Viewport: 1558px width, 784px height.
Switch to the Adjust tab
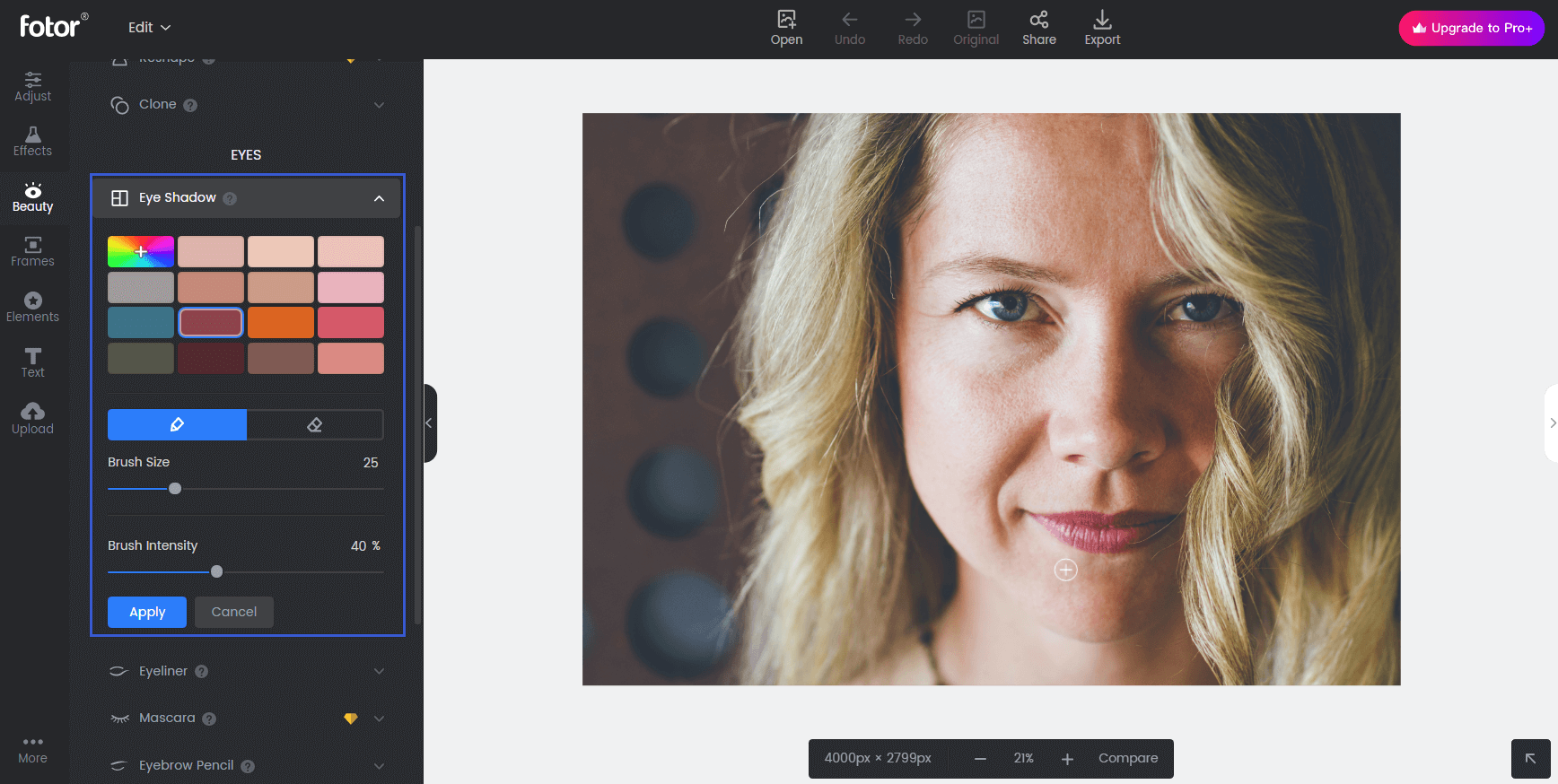click(x=32, y=86)
